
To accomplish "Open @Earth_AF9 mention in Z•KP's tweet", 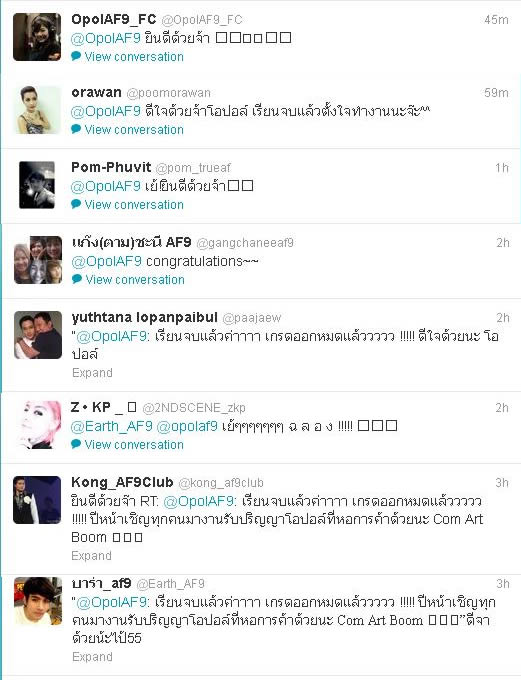I will click(111, 426).
